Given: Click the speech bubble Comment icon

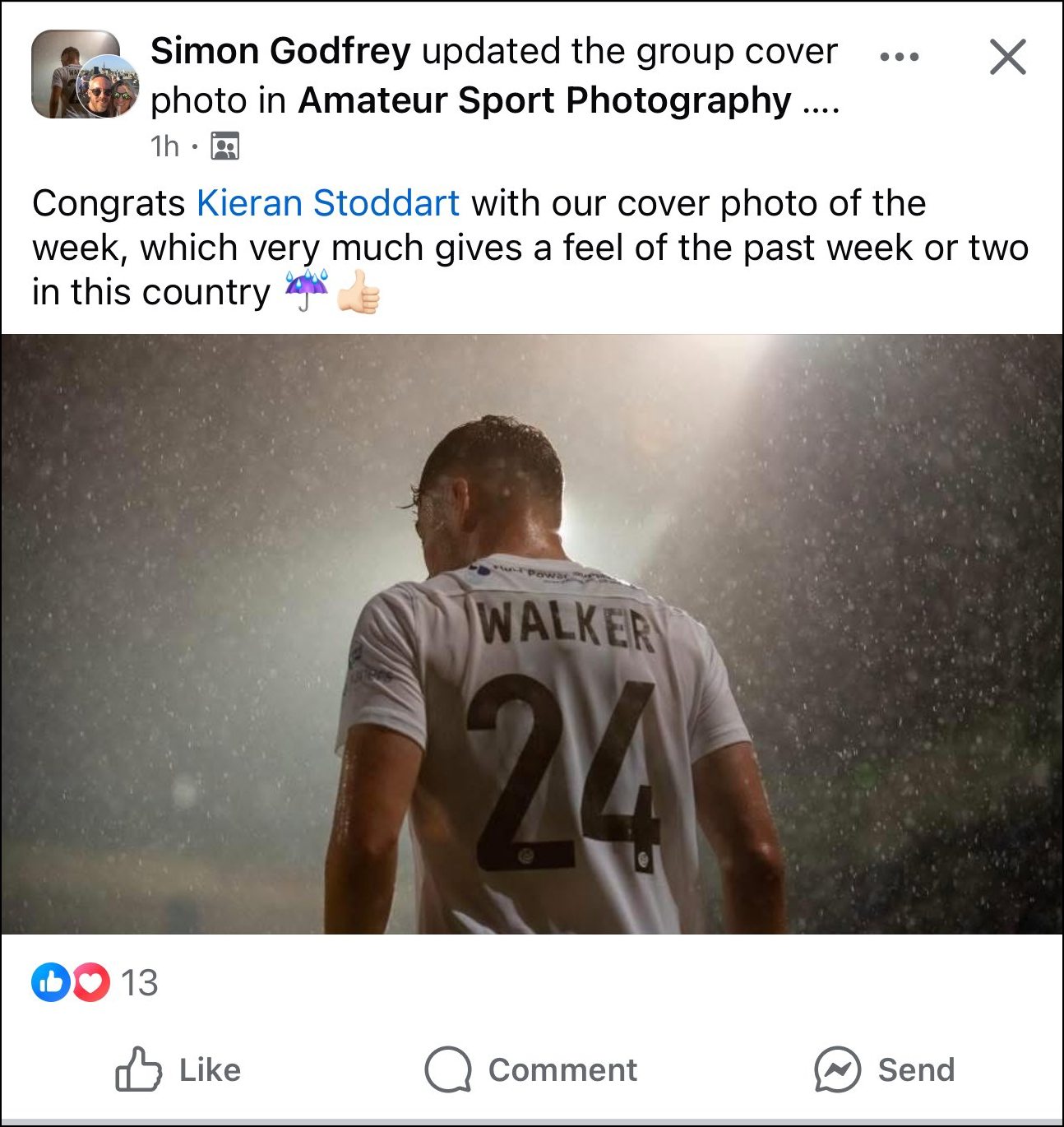Looking at the screenshot, I should click(x=448, y=1069).
